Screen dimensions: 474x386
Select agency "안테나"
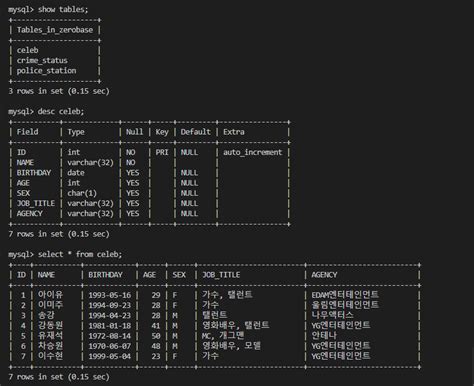coord(324,336)
